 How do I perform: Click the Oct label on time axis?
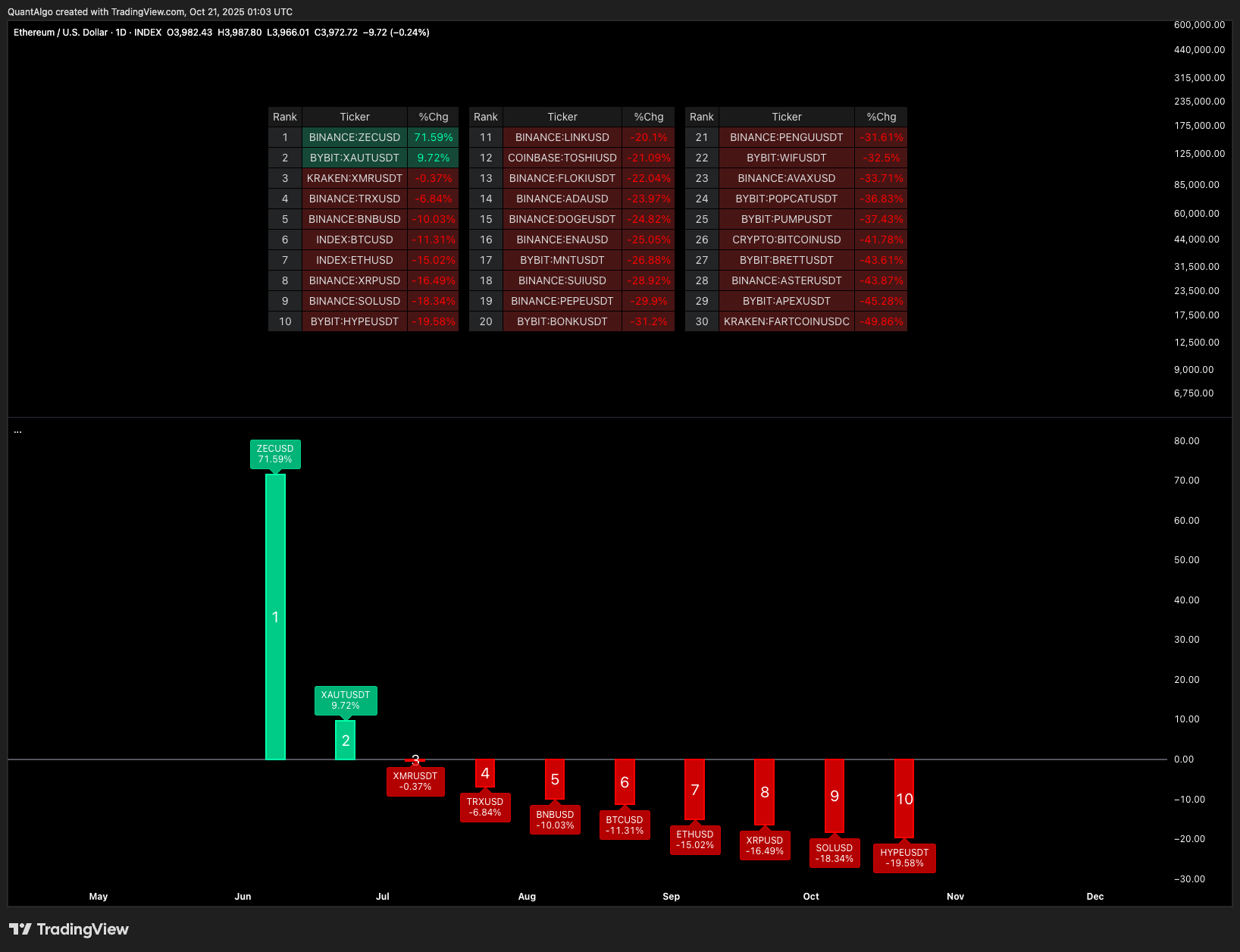pos(811,897)
